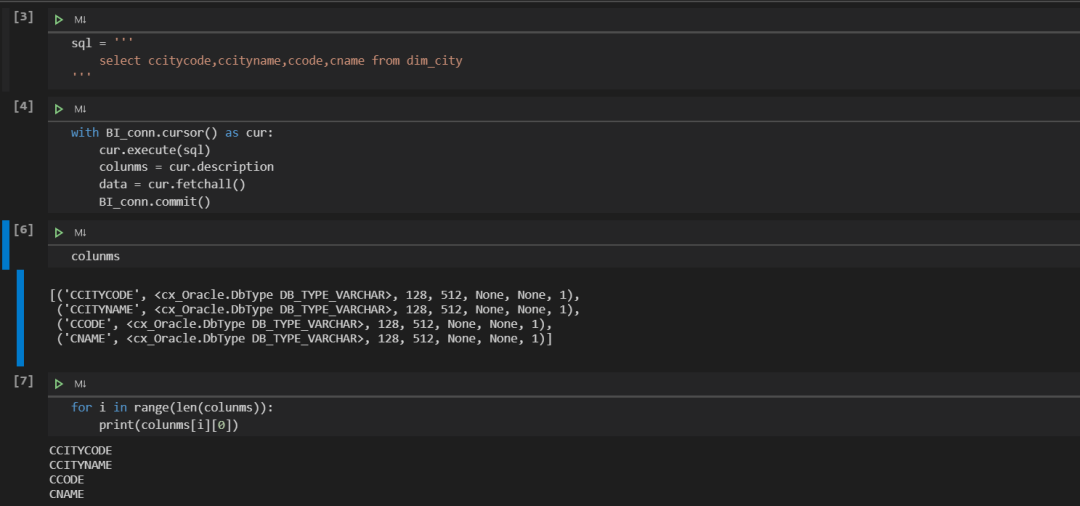Run the cell containing the sql string
Screen dimensions: 1080x506
[x=59, y=20]
